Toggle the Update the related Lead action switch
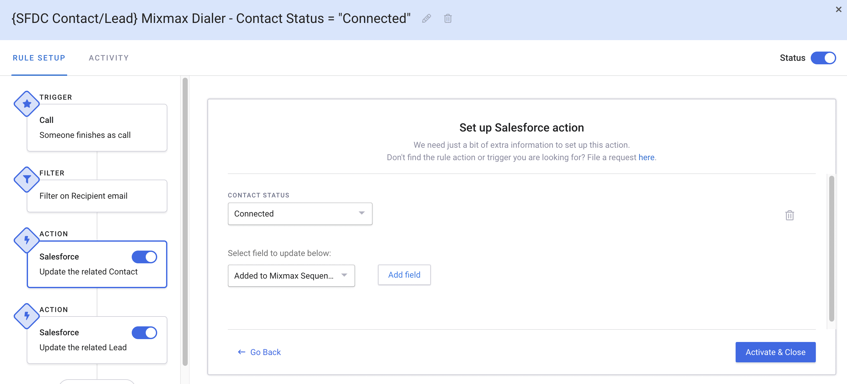The width and height of the screenshot is (847, 384). pyautogui.click(x=144, y=332)
